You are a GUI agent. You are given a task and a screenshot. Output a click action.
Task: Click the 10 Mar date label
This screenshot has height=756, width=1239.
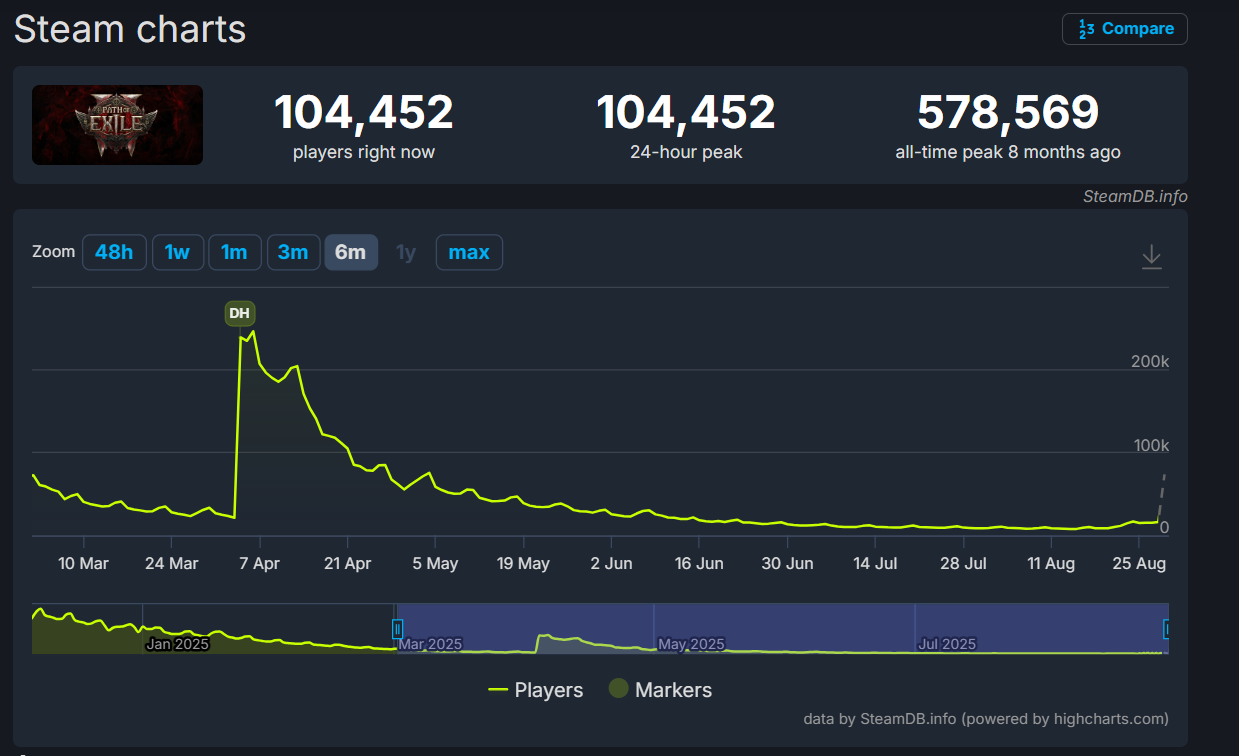(83, 564)
